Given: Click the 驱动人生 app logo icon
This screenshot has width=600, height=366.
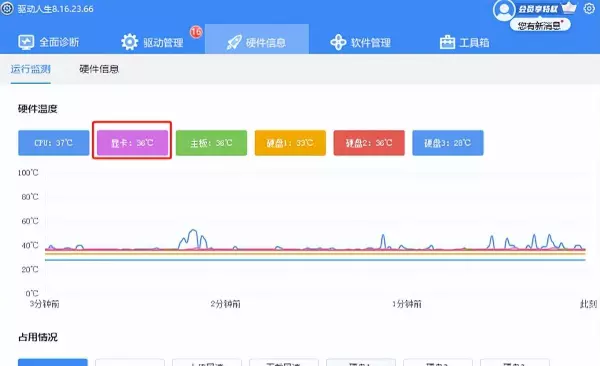Looking at the screenshot, I should (x=7, y=8).
